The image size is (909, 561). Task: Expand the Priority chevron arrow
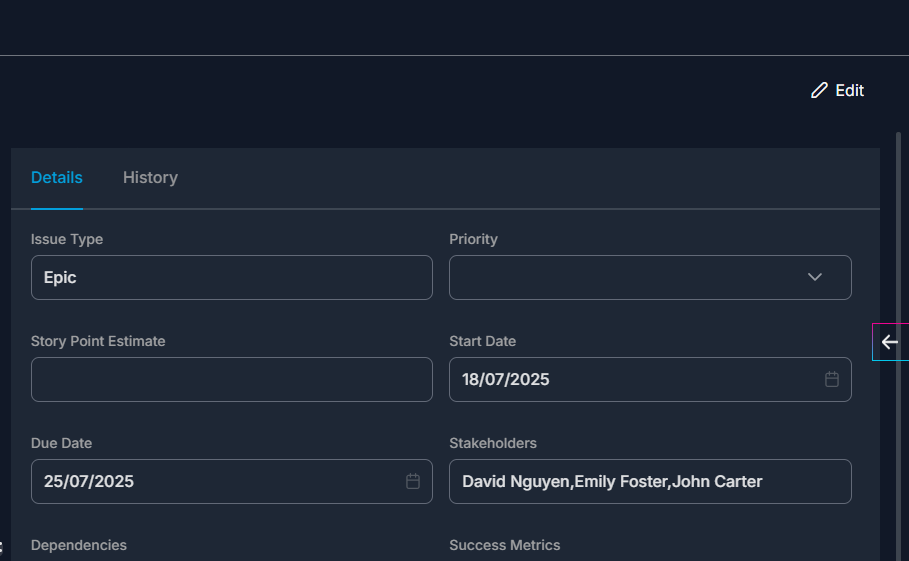(x=815, y=277)
